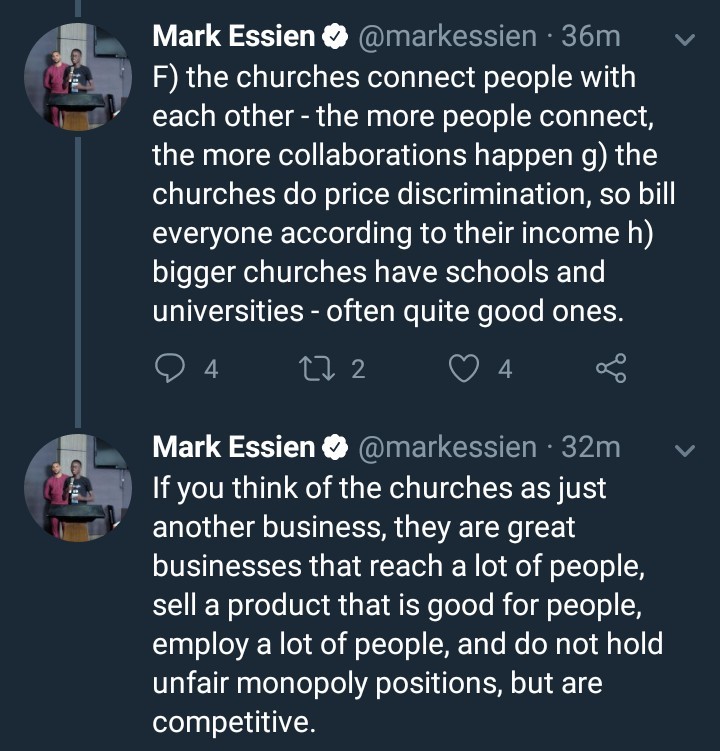Like the tweet with the heart icon

(465, 370)
